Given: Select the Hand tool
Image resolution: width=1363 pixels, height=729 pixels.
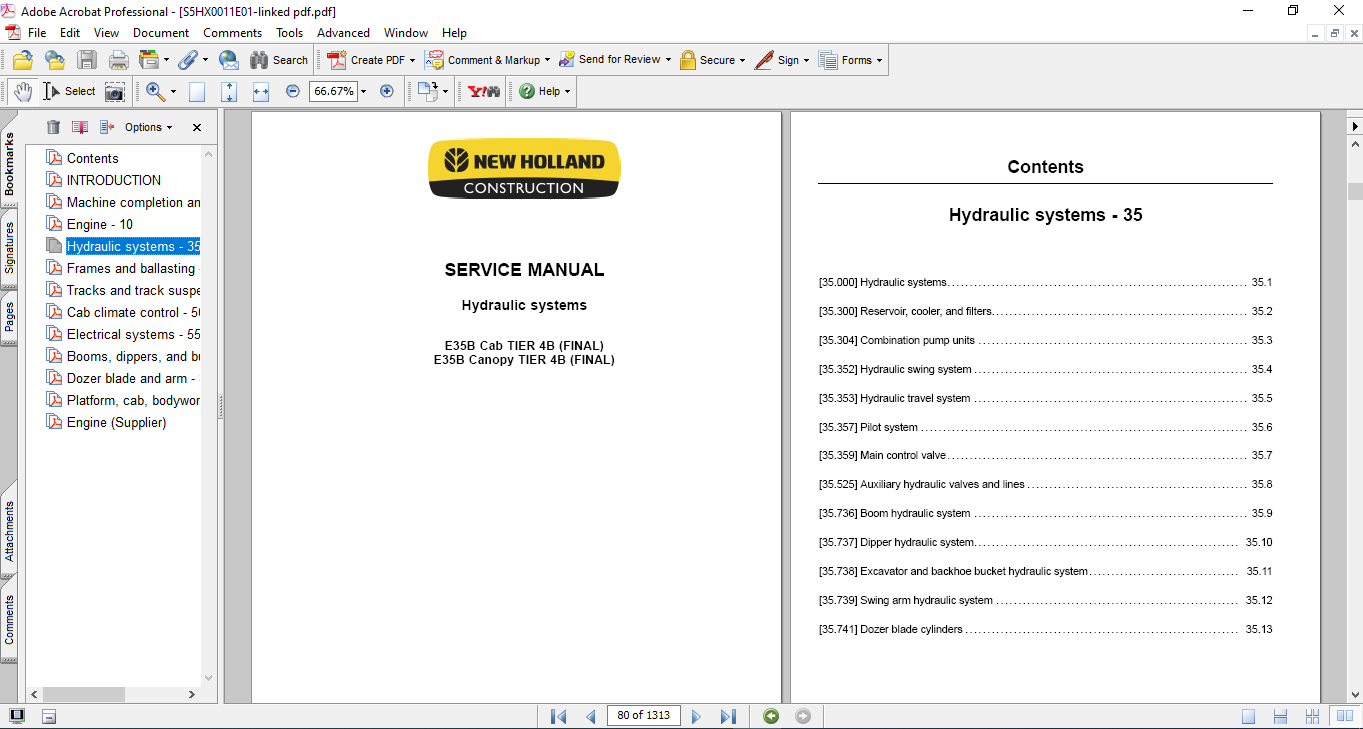Looking at the screenshot, I should [22, 91].
